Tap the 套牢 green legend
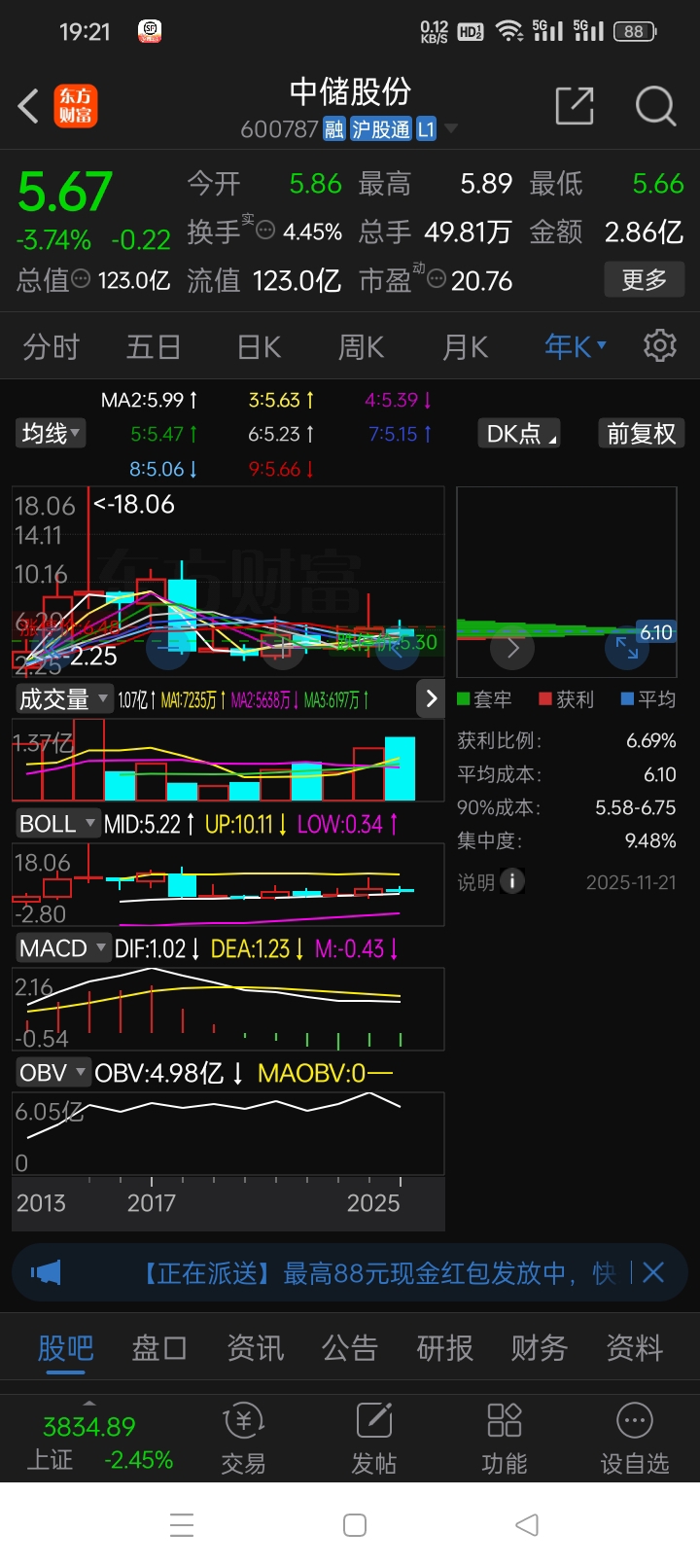This screenshot has width=700, height=1568. pos(484,698)
